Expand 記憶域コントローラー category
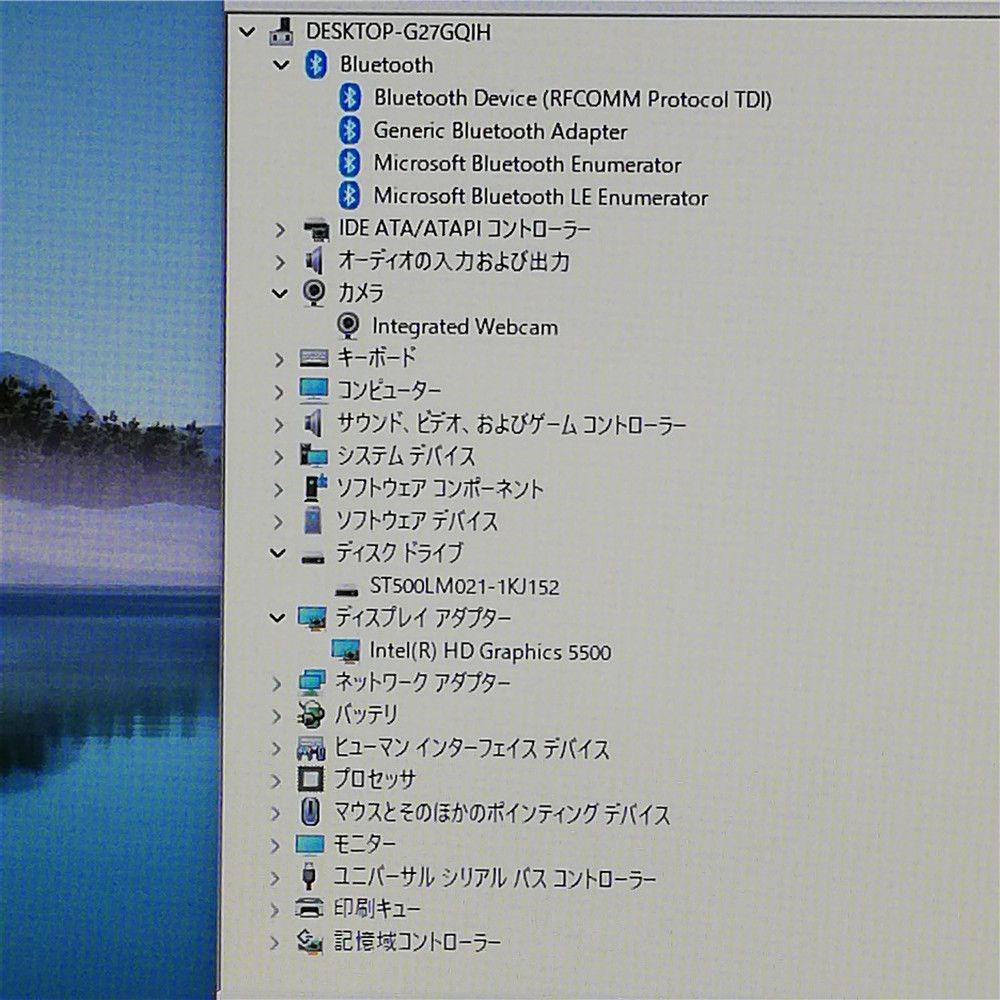This screenshot has height=1000, width=1000. 274,942
